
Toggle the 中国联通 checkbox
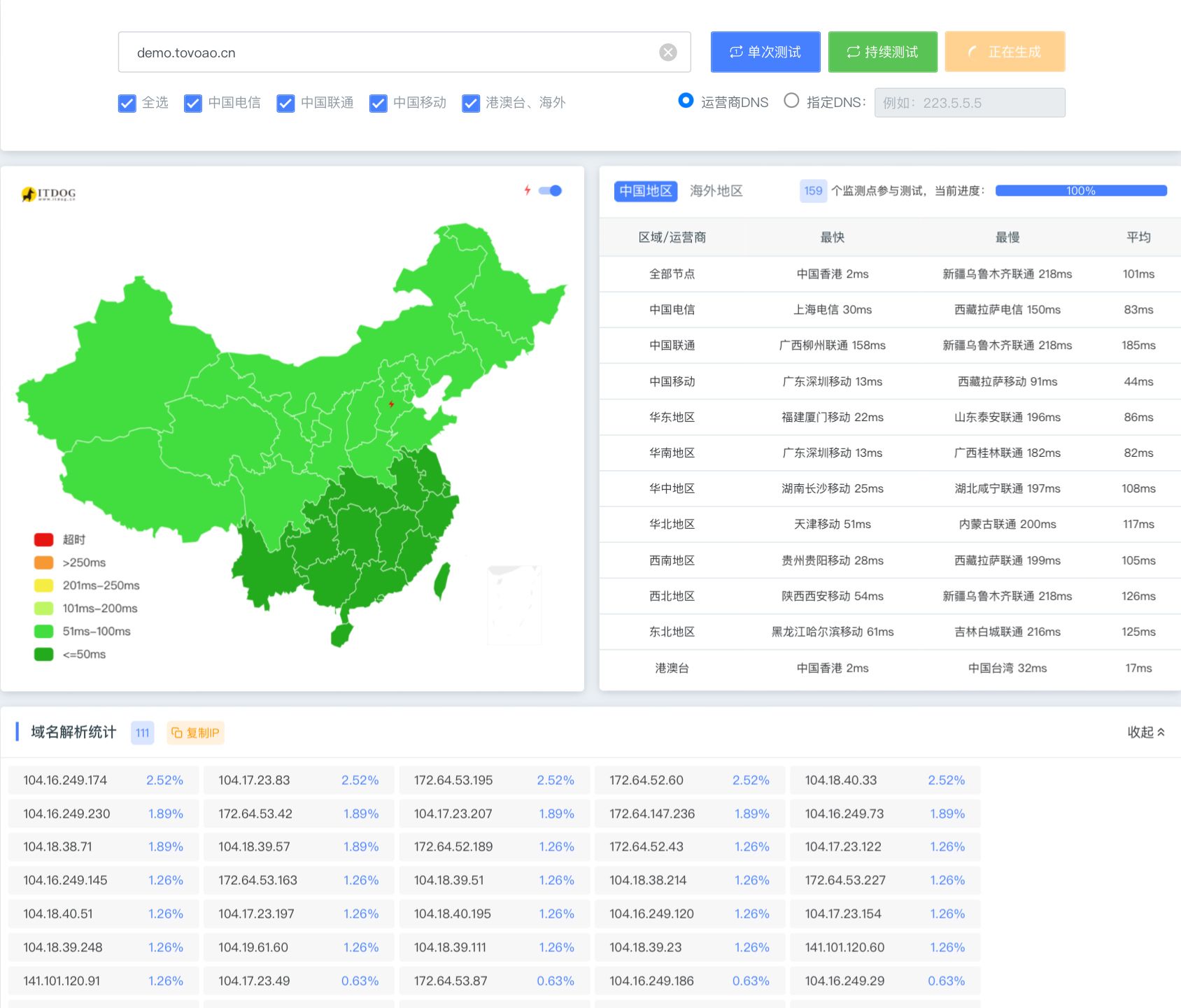[x=285, y=104]
